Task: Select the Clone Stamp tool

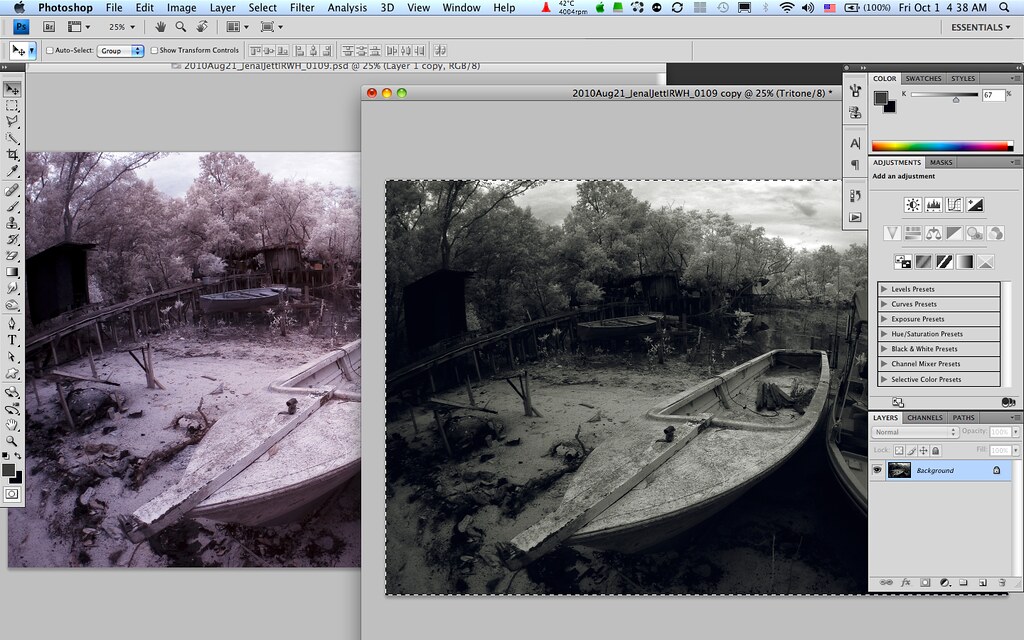Action: [12, 223]
